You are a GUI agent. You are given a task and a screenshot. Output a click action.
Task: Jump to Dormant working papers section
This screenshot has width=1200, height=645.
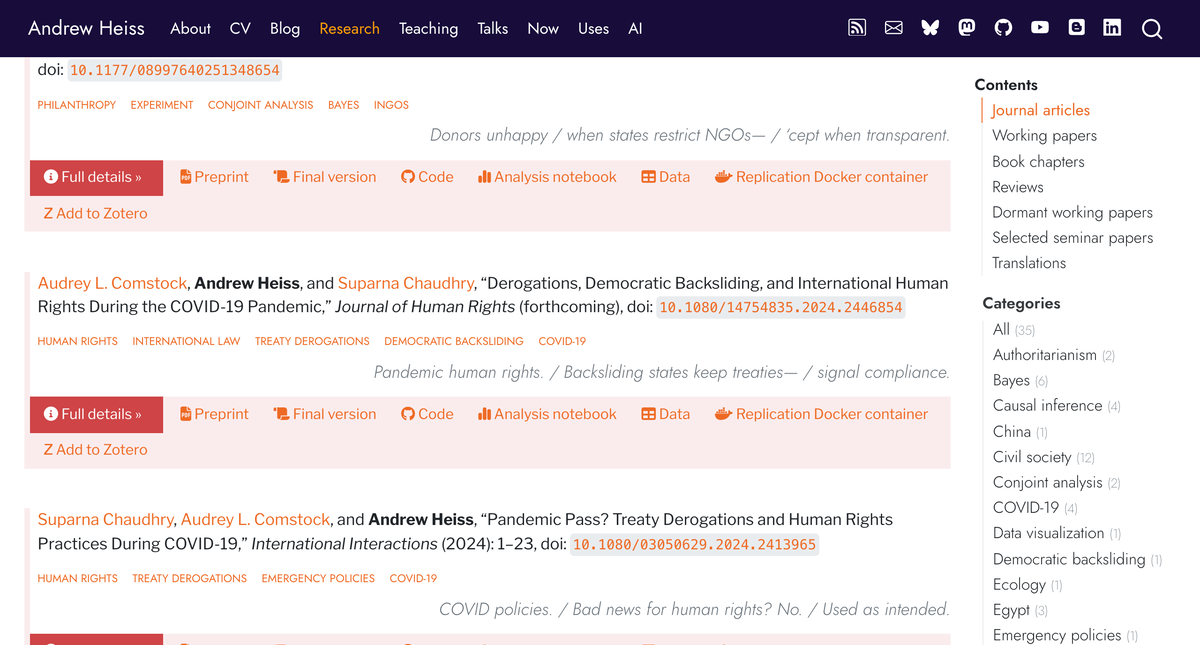point(1072,212)
